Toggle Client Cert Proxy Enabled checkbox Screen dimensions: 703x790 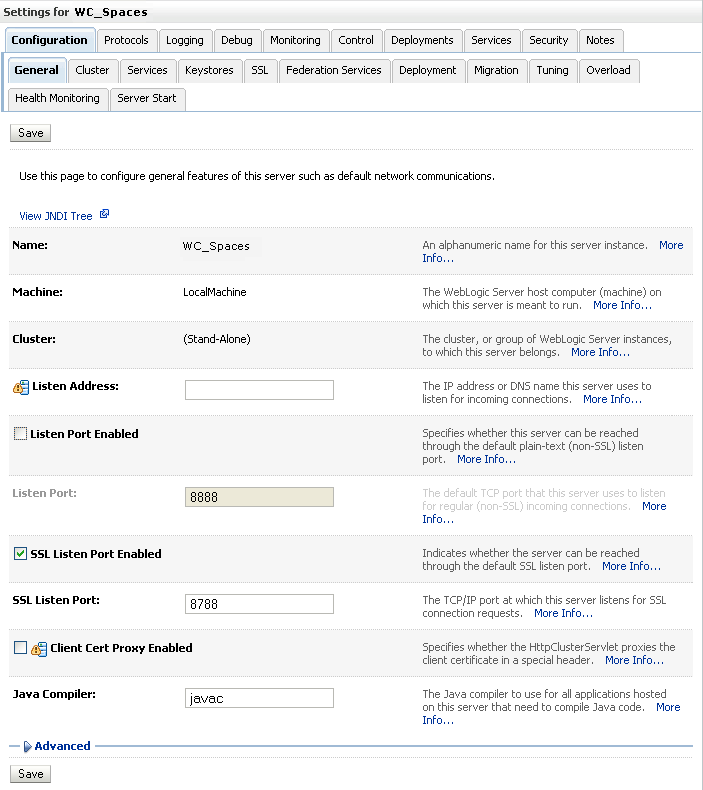point(21,648)
